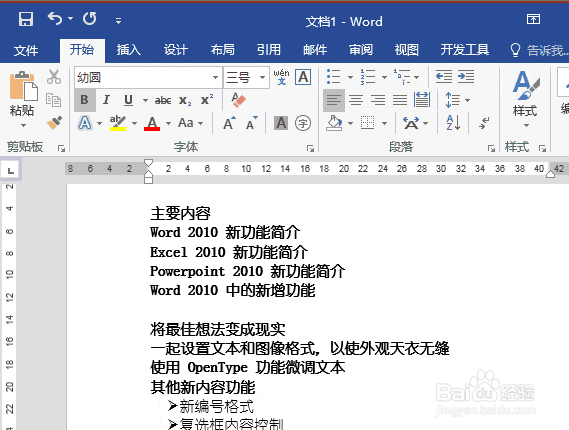Switch to the 插入 tab
Image resolution: width=569 pixels, height=430 pixels.
point(129,50)
